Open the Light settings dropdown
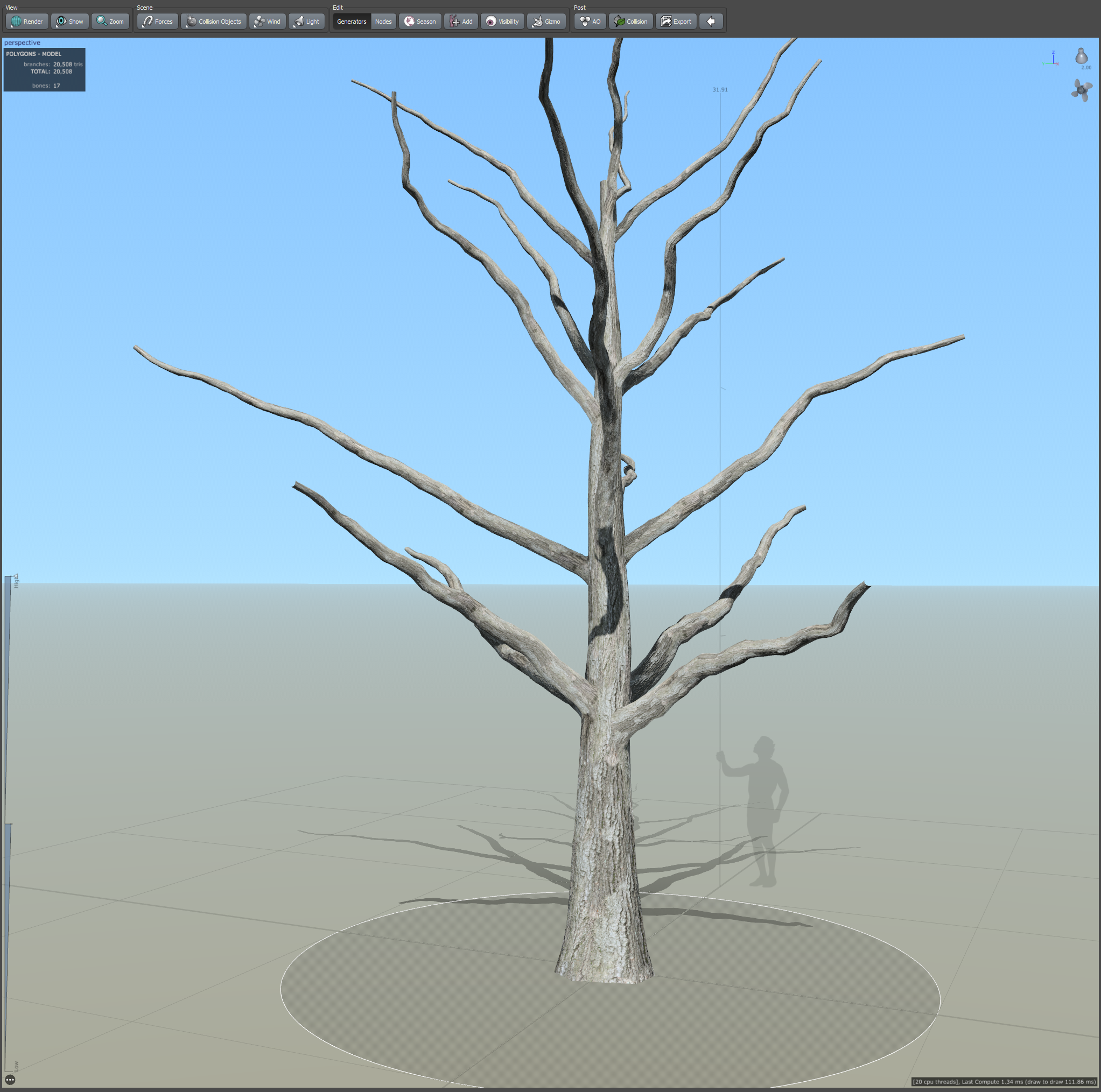This screenshot has width=1101, height=1092. (x=306, y=22)
